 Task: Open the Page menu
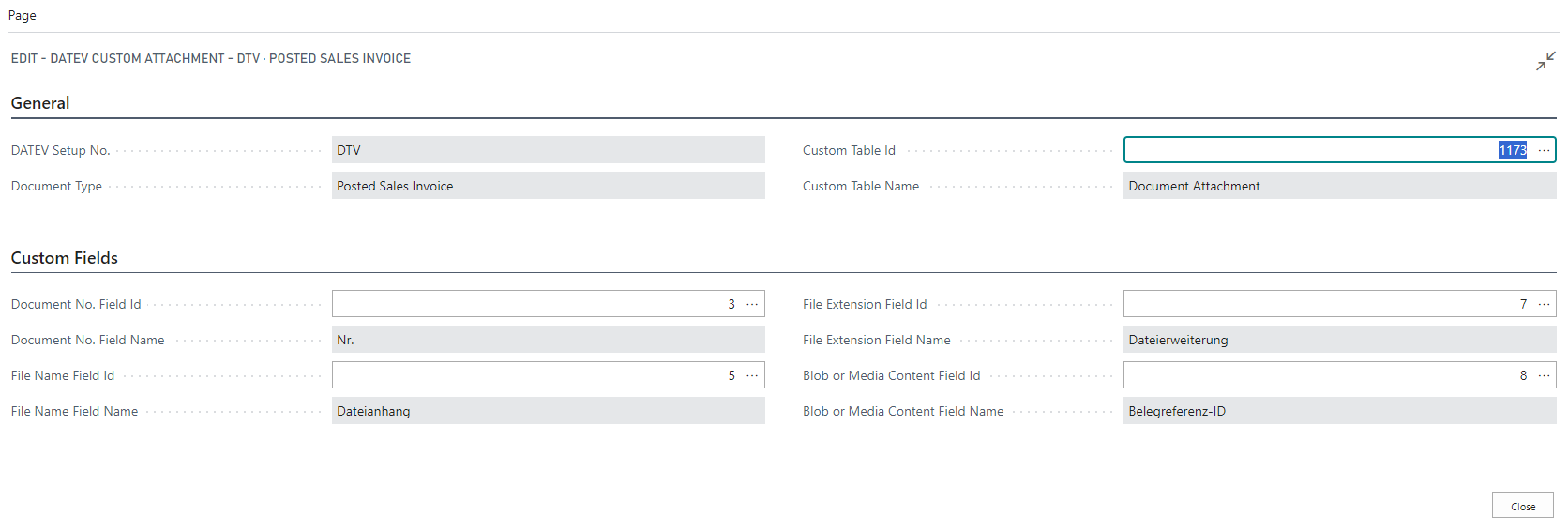pos(23,15)
